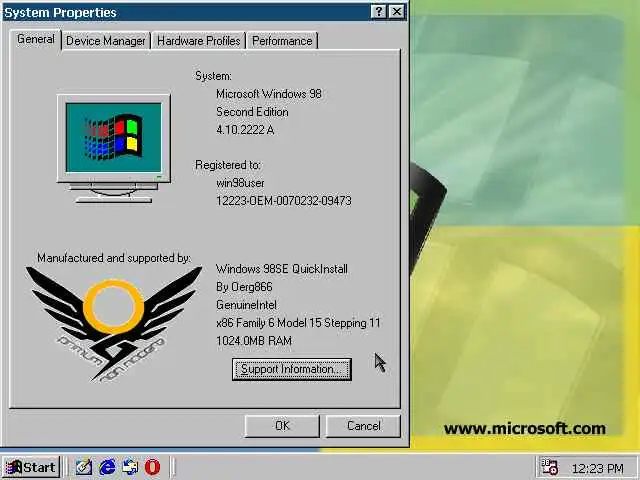Open the Hardware Profiles tab
Image resolution: width=640 pixels, height=480 pixels.
(199, 41)
